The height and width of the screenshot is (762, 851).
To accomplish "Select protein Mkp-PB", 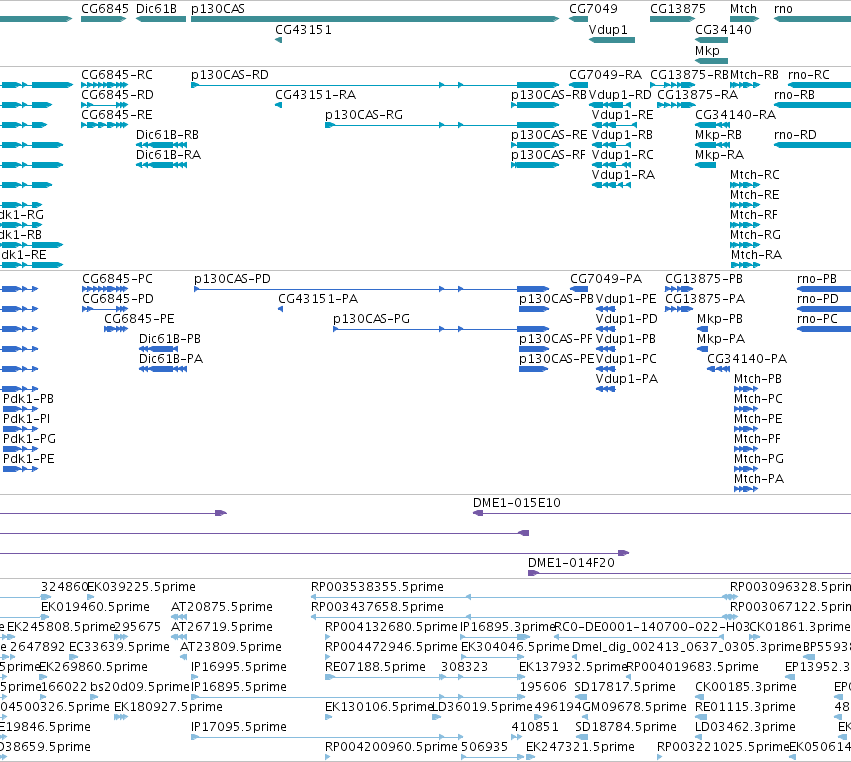I will 720,319.
